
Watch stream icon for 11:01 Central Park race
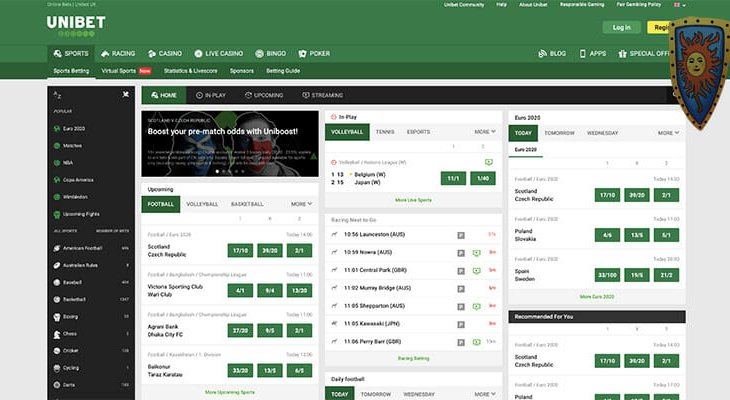476,271
